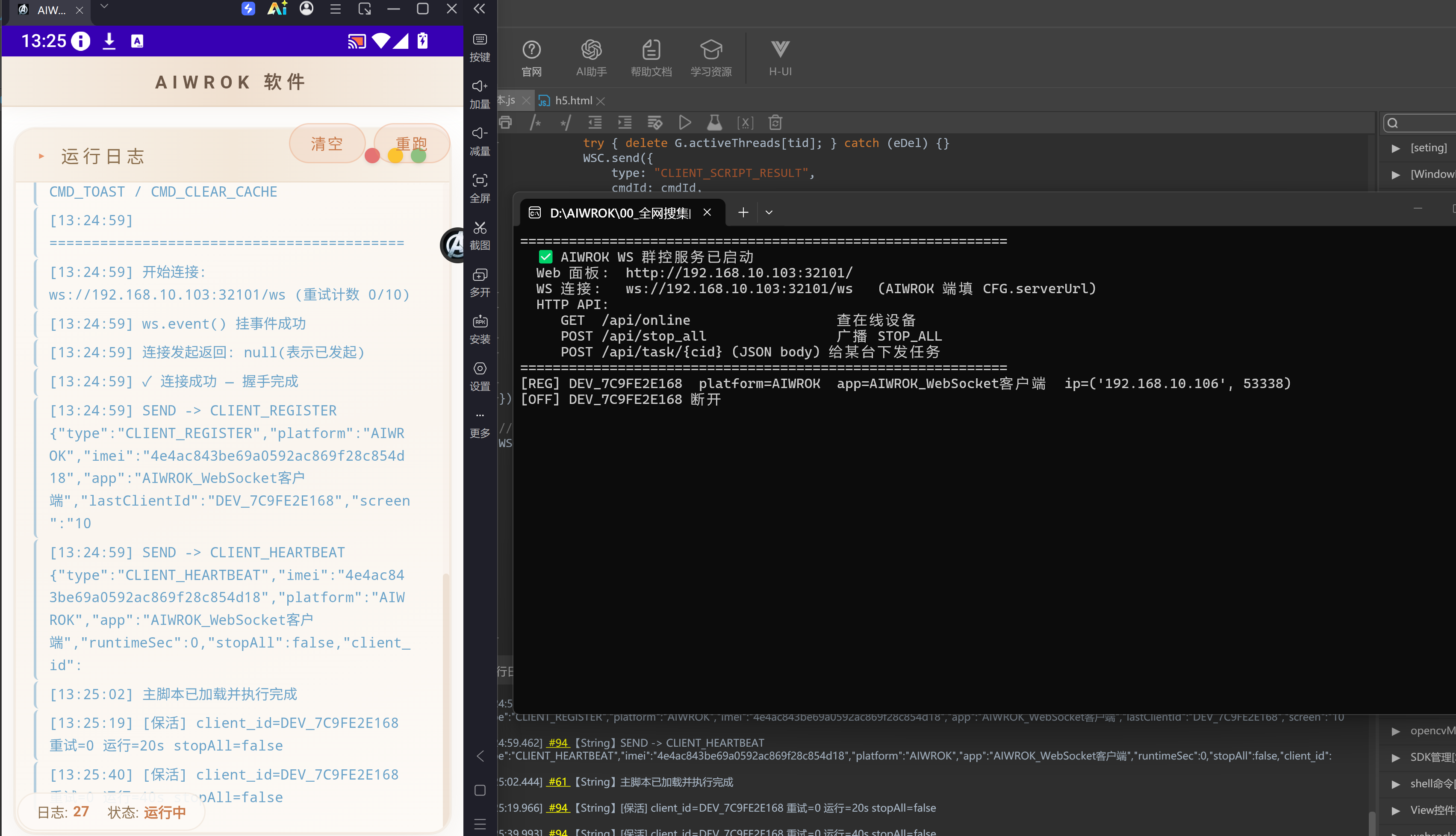Click the phone log "状态: 运行中" status
This screenshot has height=836, width=1456.
[x=147, y=812]
